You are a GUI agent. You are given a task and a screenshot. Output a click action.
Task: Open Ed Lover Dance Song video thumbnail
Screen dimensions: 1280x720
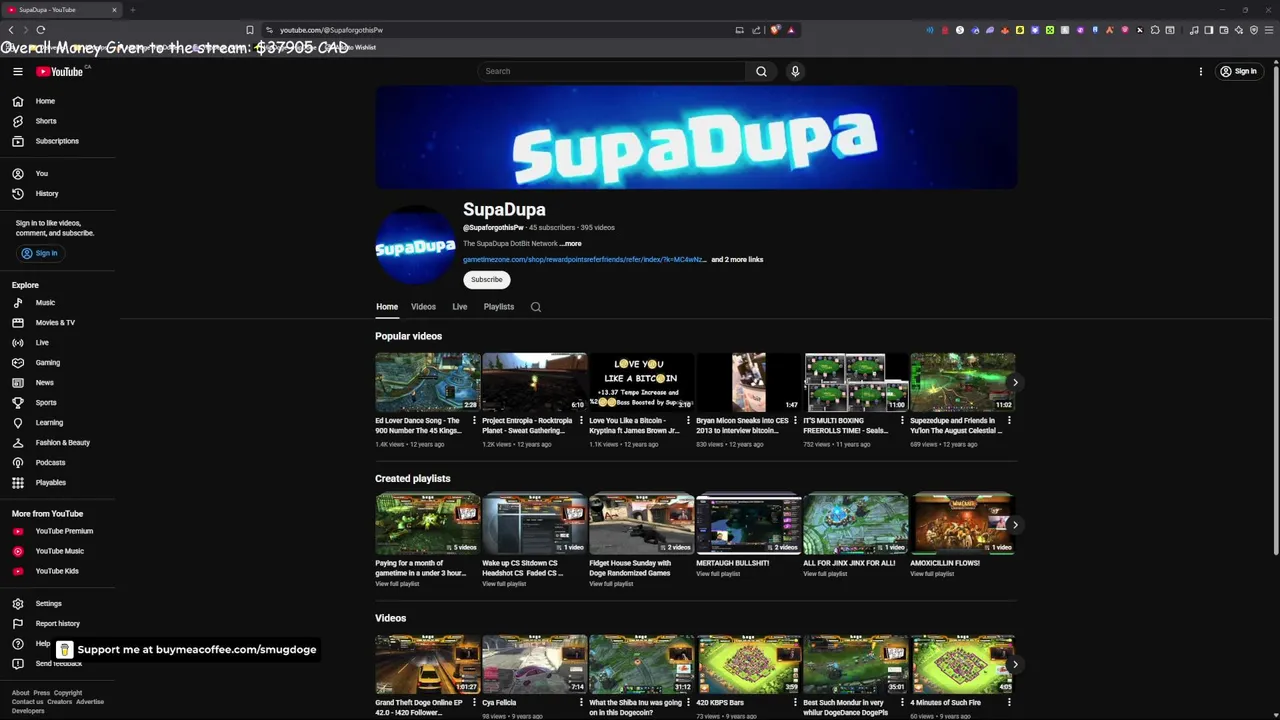(x=428, y=382)
